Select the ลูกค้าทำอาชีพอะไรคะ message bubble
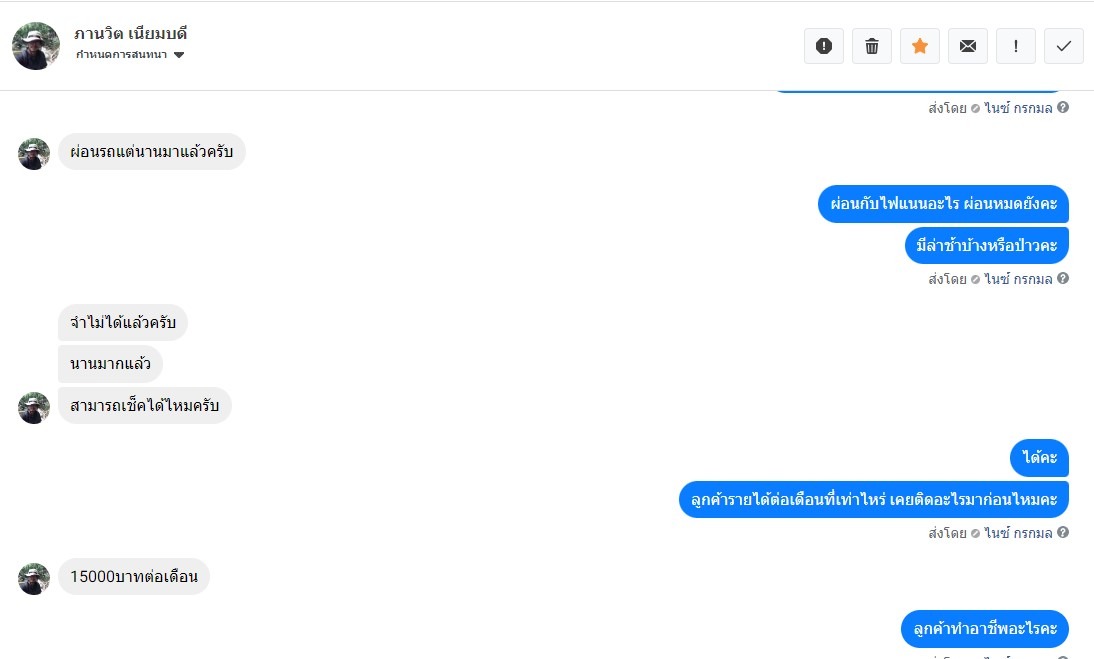1094x659 pixels. (x=985, y=629)
